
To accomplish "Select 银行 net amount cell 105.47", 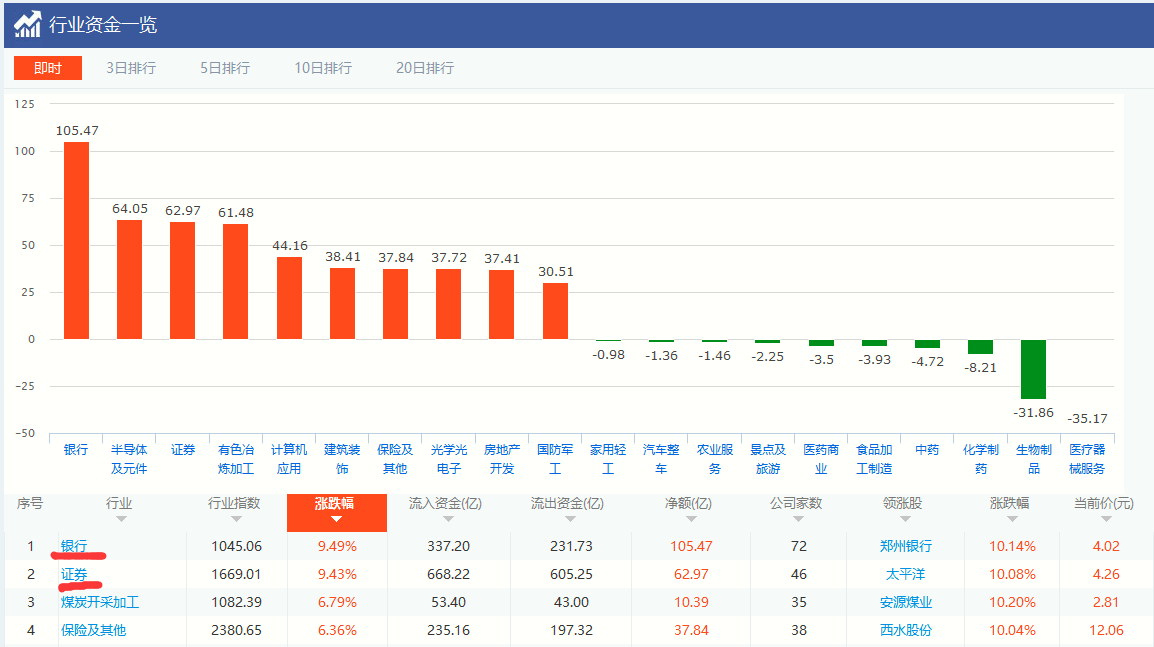I will pyautogui.click(x=691, y=546).
